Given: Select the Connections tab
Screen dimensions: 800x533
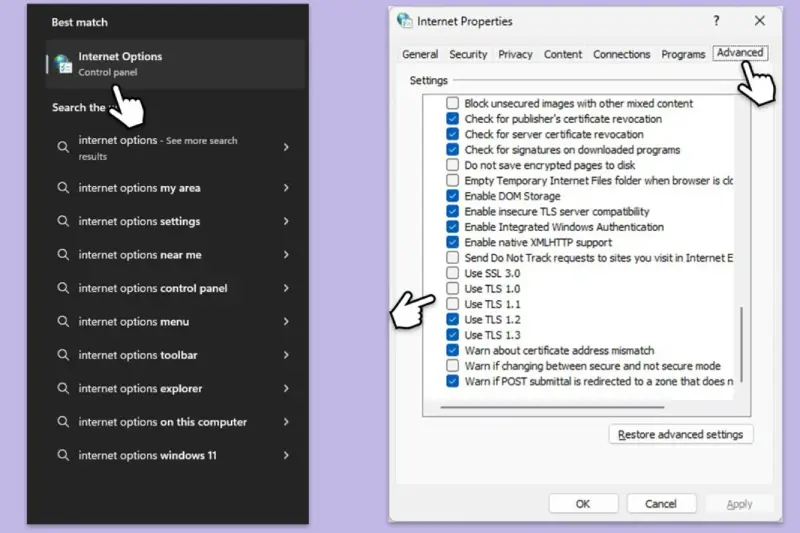Looking at the screenshot, I should click(621, 54).
